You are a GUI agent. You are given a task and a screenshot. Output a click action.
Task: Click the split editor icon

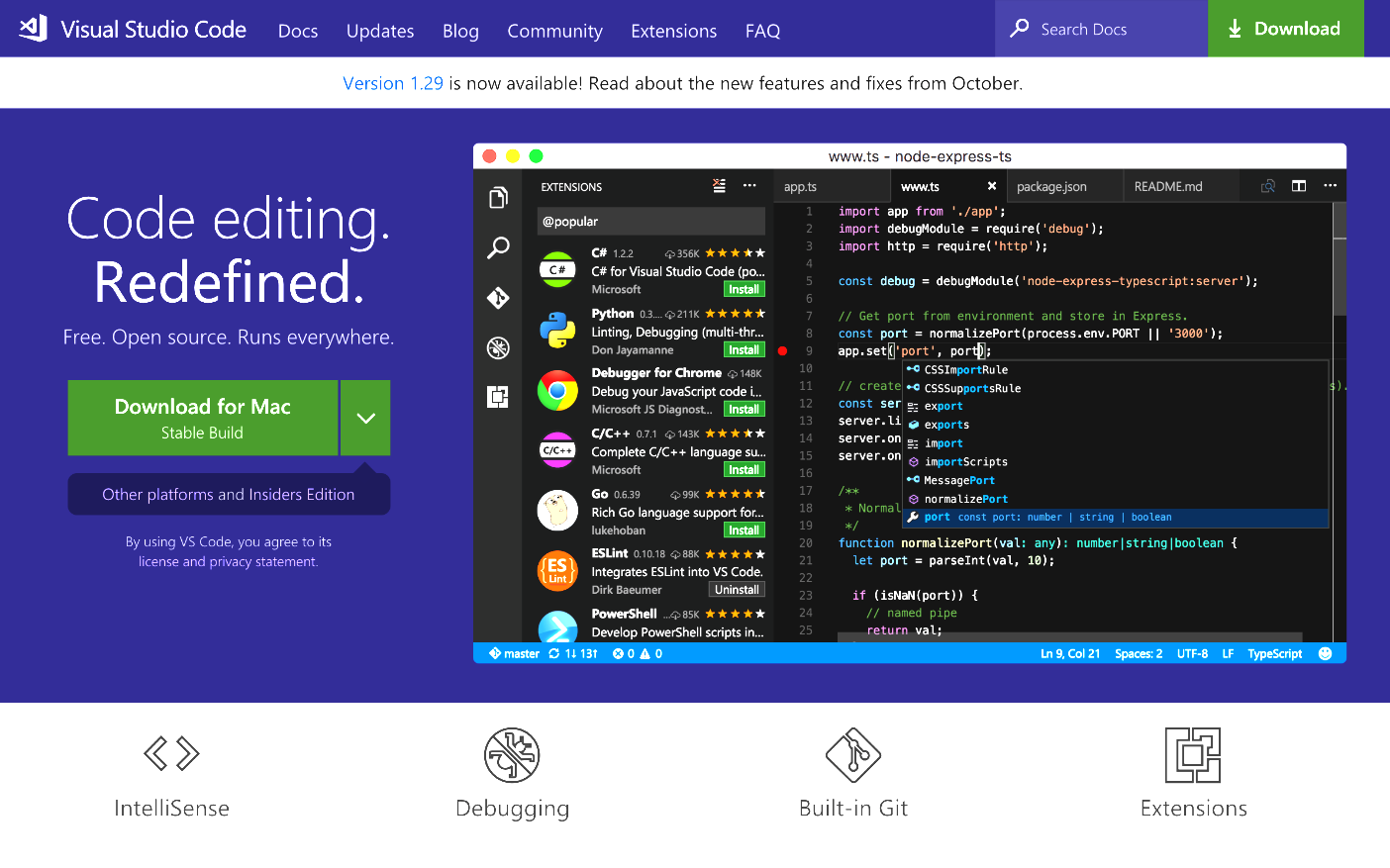click(x=1299, y=186)
